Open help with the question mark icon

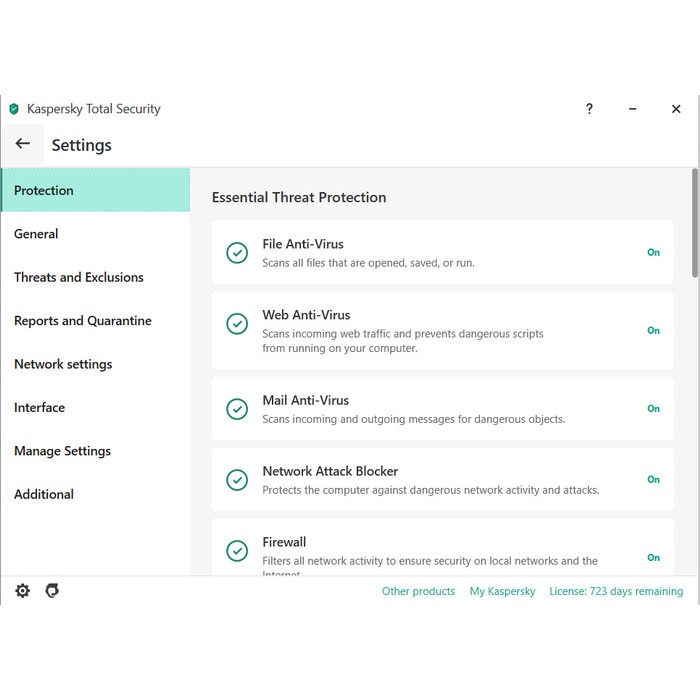589,108
